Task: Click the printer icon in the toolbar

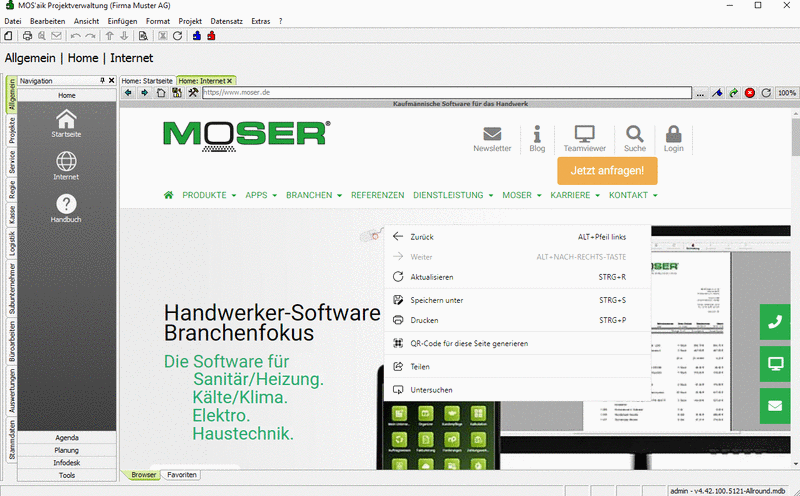Action: coord(28,36)
